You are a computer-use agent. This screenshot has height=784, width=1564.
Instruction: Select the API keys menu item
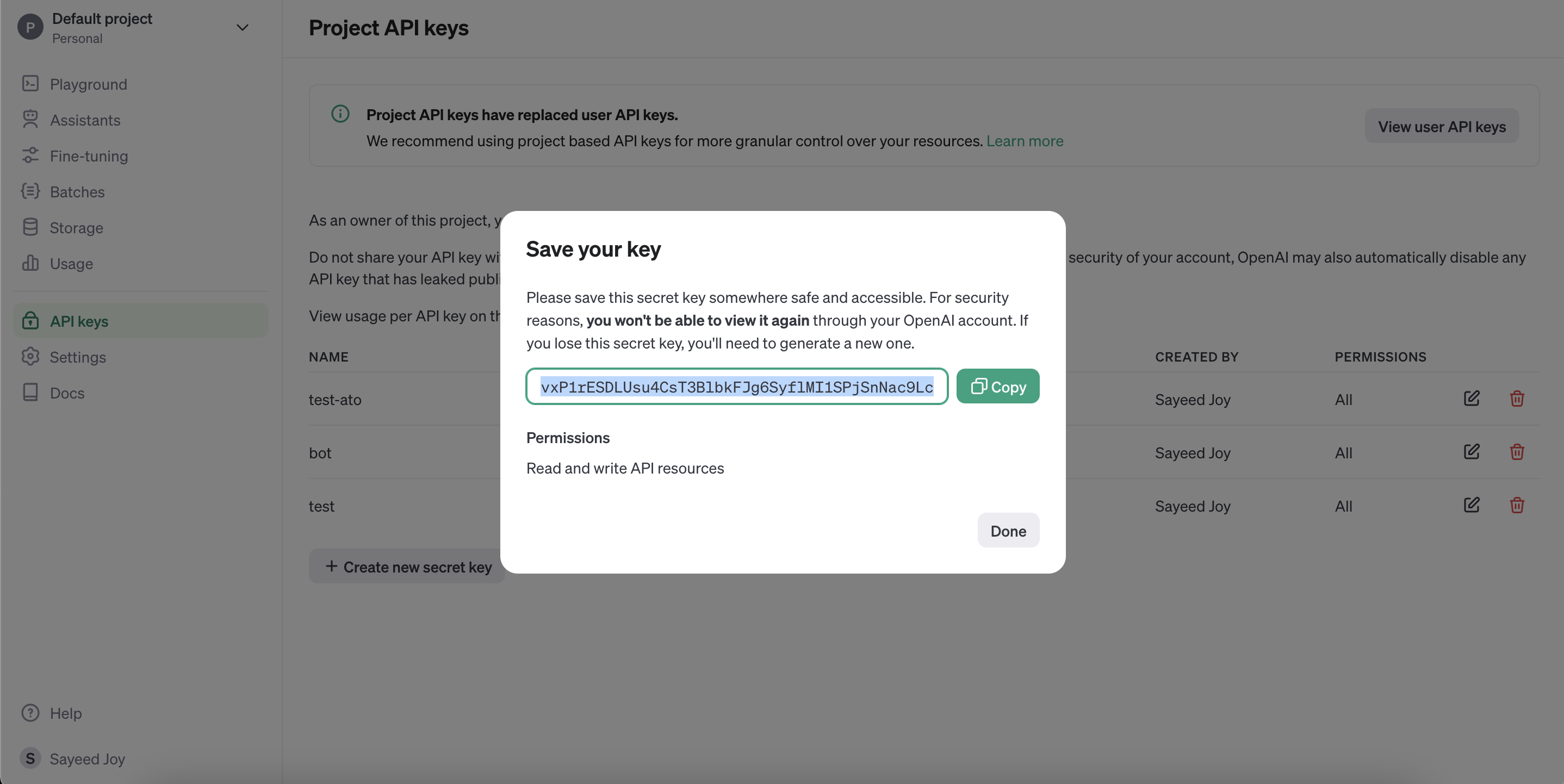pyautogui.click(x=78, y=320)
